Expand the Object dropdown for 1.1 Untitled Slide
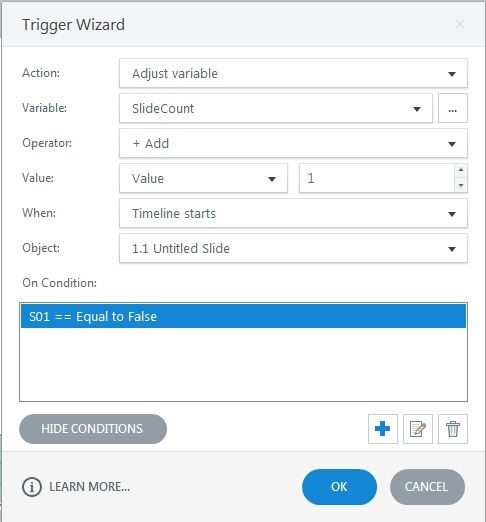Screen dimensions: 486x522 point(293,248)
